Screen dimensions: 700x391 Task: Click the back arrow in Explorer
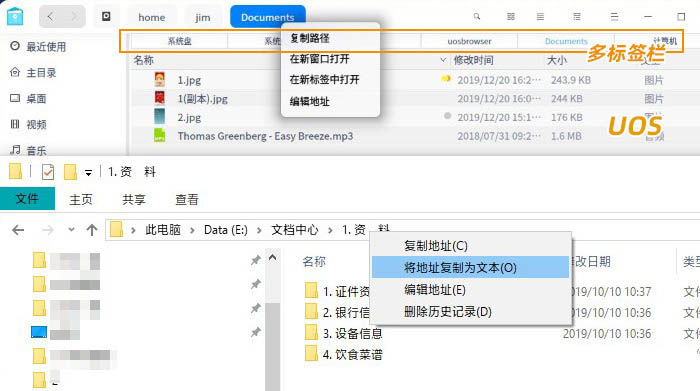[18, 230]
